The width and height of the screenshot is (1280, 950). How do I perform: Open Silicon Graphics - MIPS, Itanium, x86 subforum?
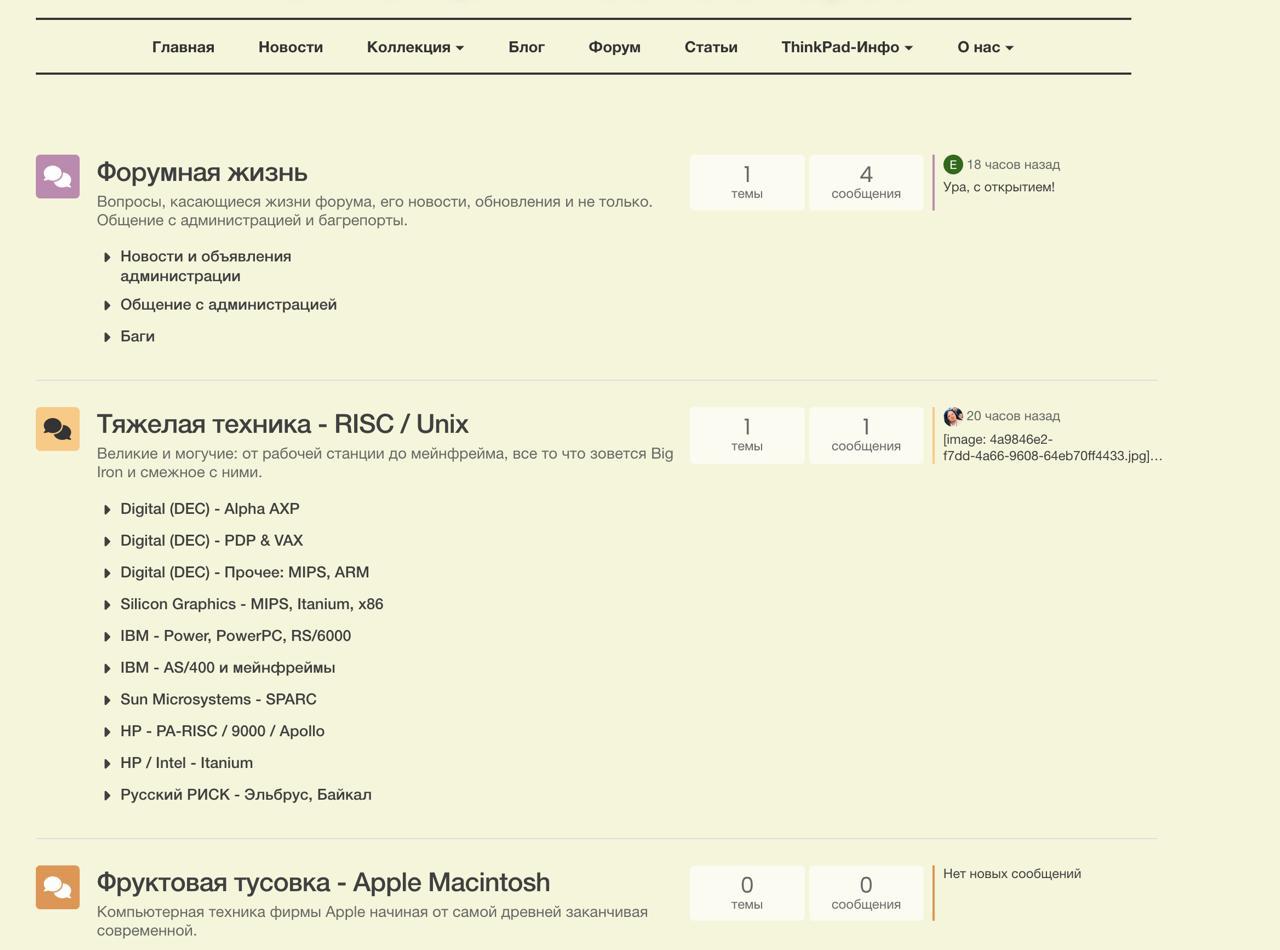(252, 604)
